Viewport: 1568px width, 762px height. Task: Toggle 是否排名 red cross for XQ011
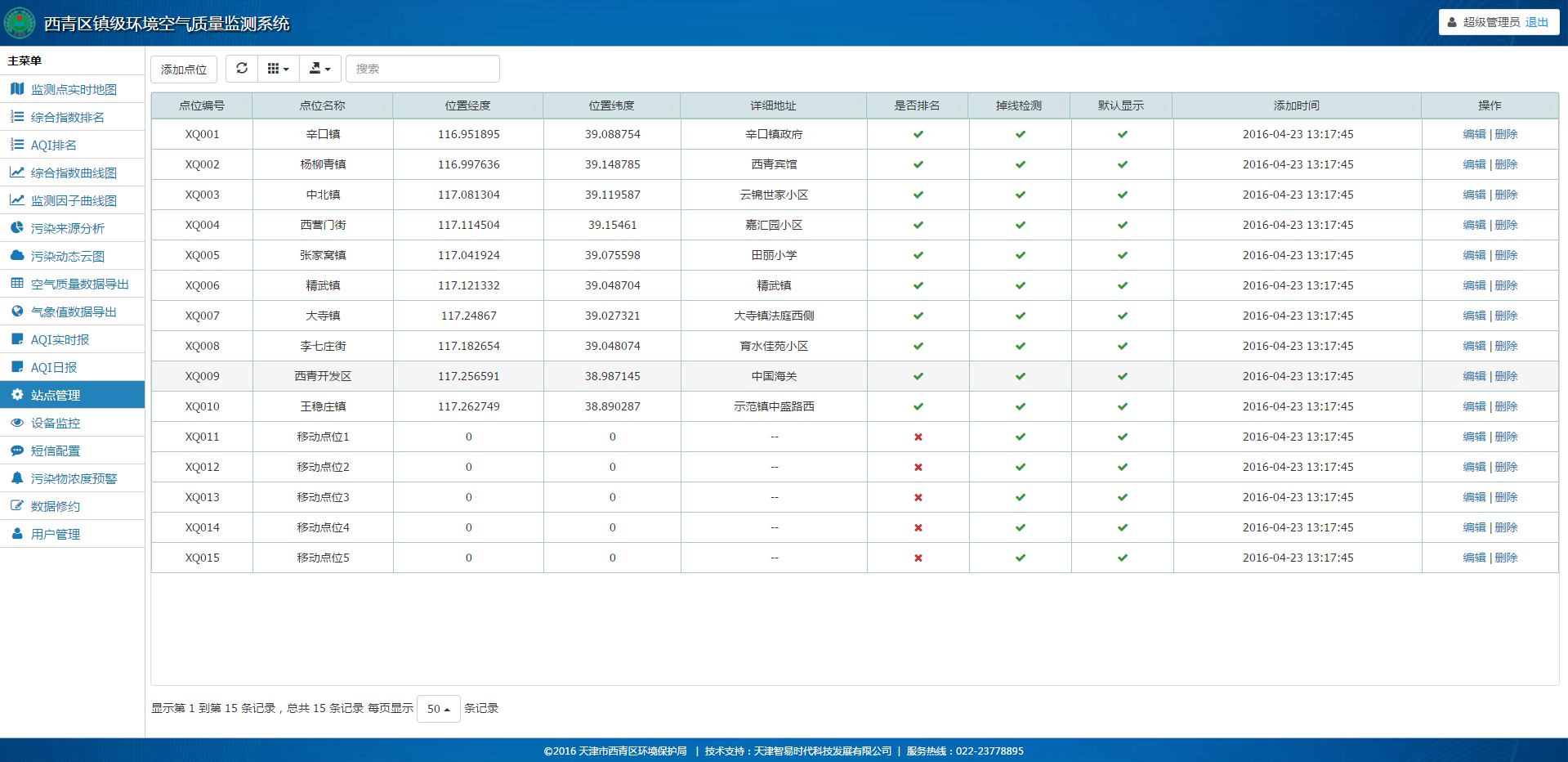(x=918, y=437)
